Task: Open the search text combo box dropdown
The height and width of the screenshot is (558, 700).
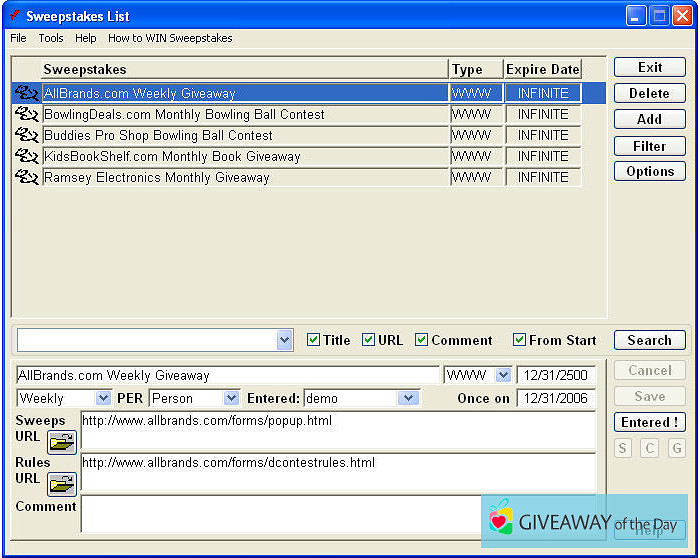Action: click(x=284, y=340)
